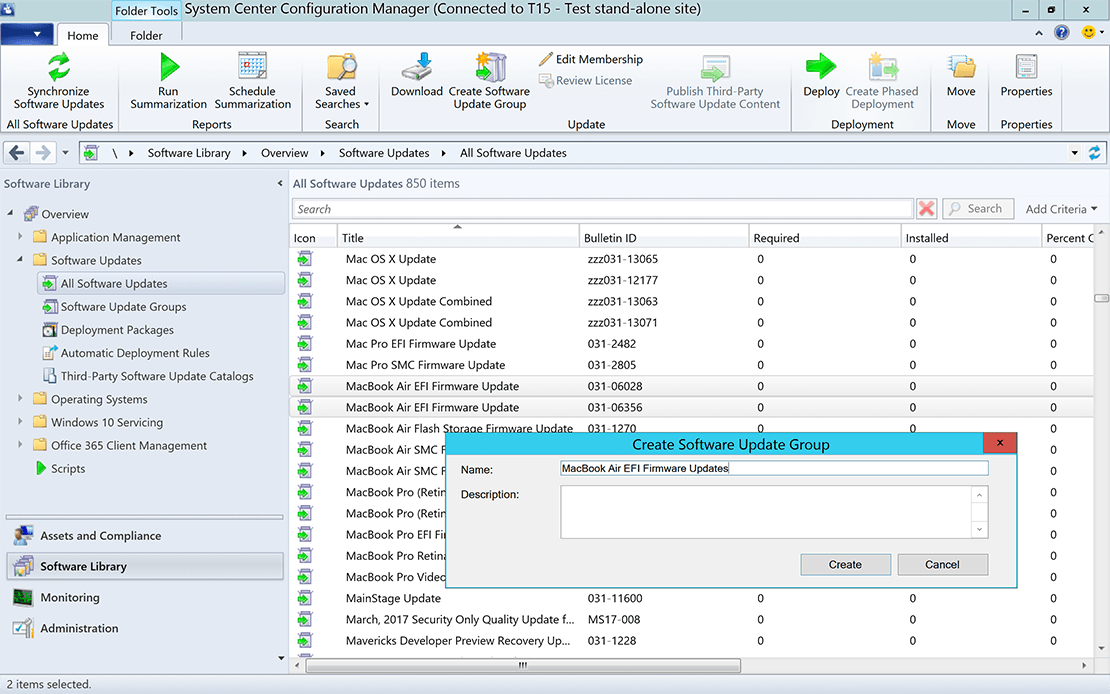
Task: Click the Description text box
Action: (766, 512)
